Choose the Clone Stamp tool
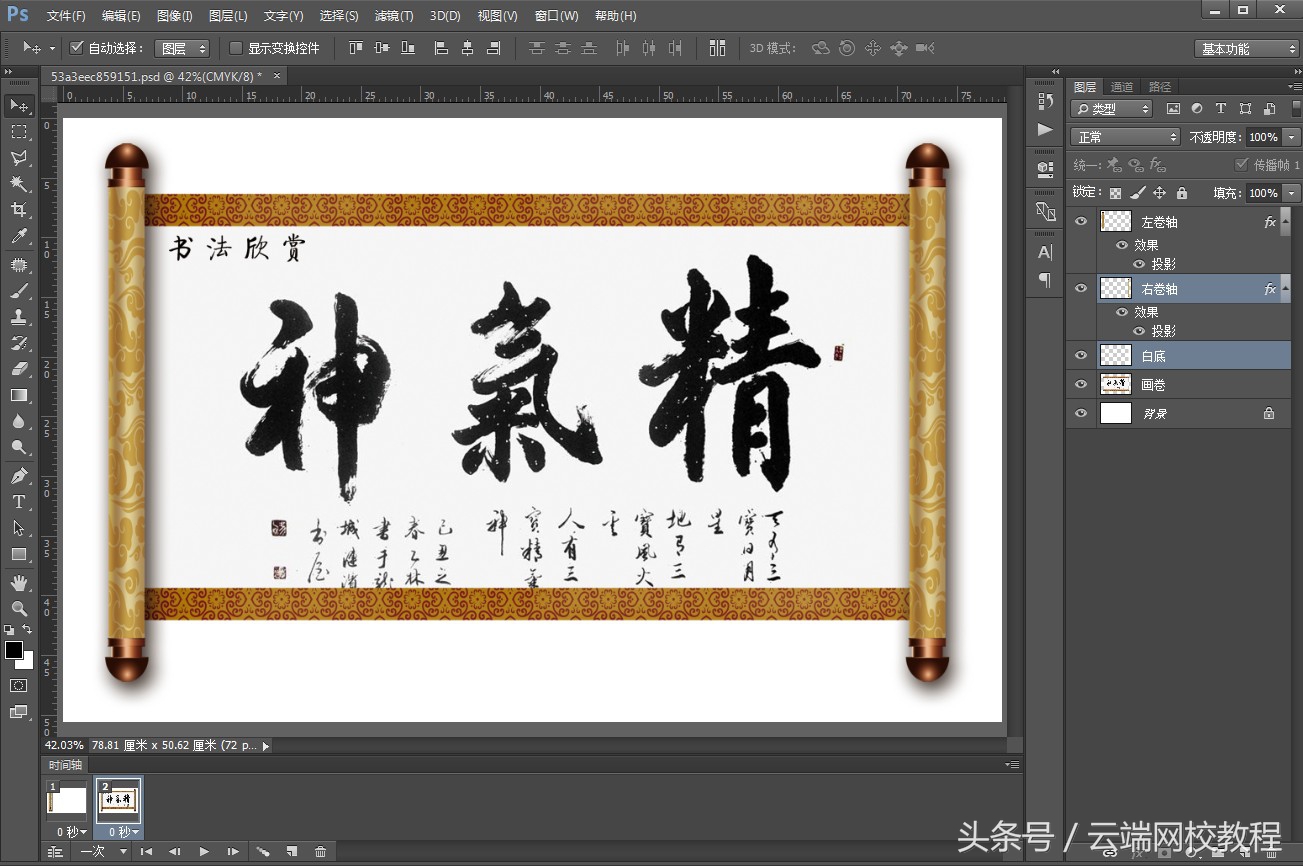Viewport: 1303px width, 866px height. point(20,316)
